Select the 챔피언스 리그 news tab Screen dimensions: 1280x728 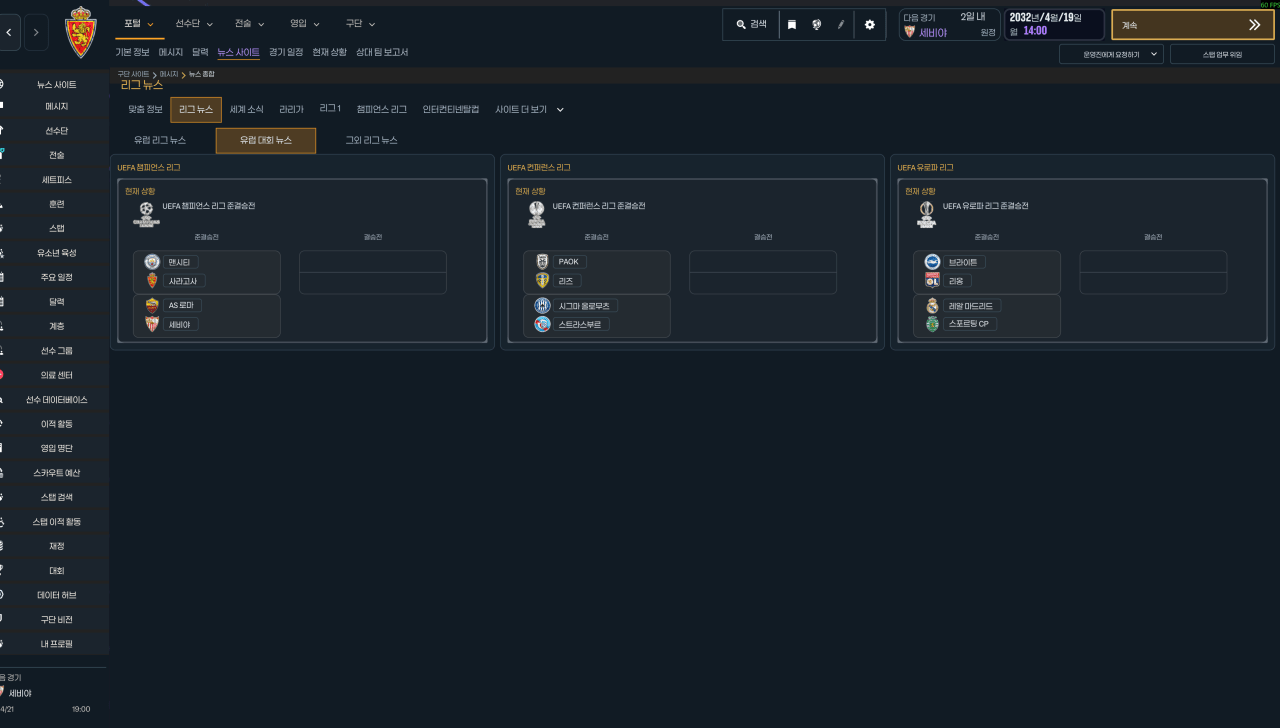point(382,109)
